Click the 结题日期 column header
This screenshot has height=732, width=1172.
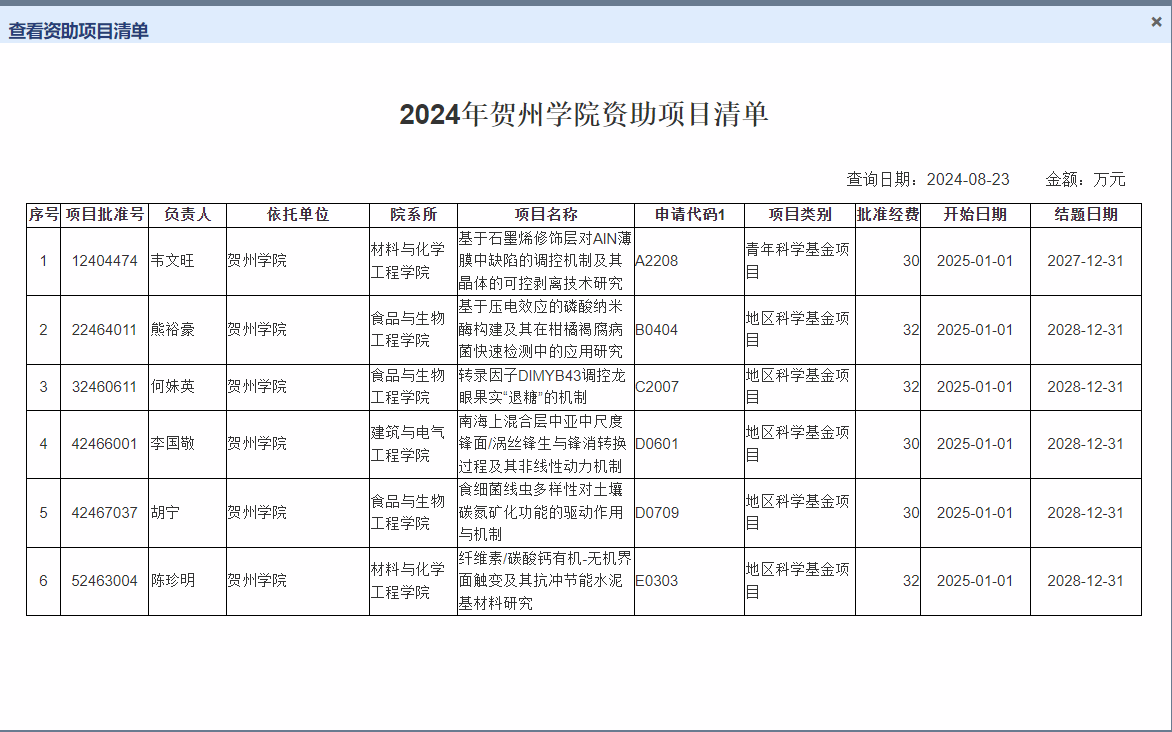pos(1085,215)
